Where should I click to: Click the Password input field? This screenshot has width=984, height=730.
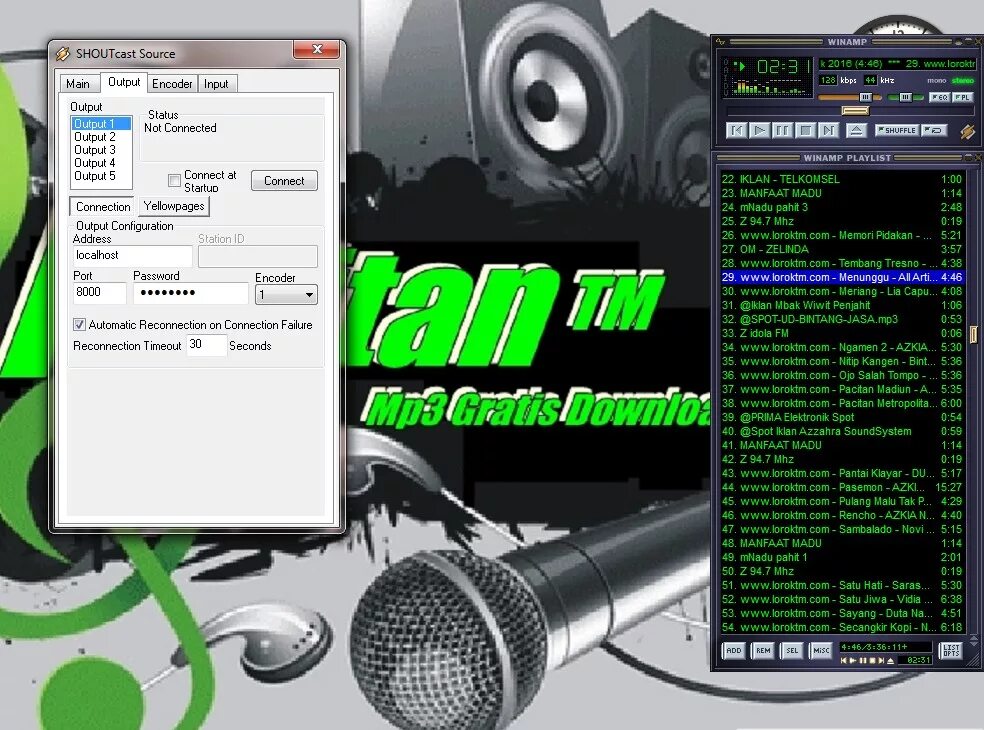[190, 293]
